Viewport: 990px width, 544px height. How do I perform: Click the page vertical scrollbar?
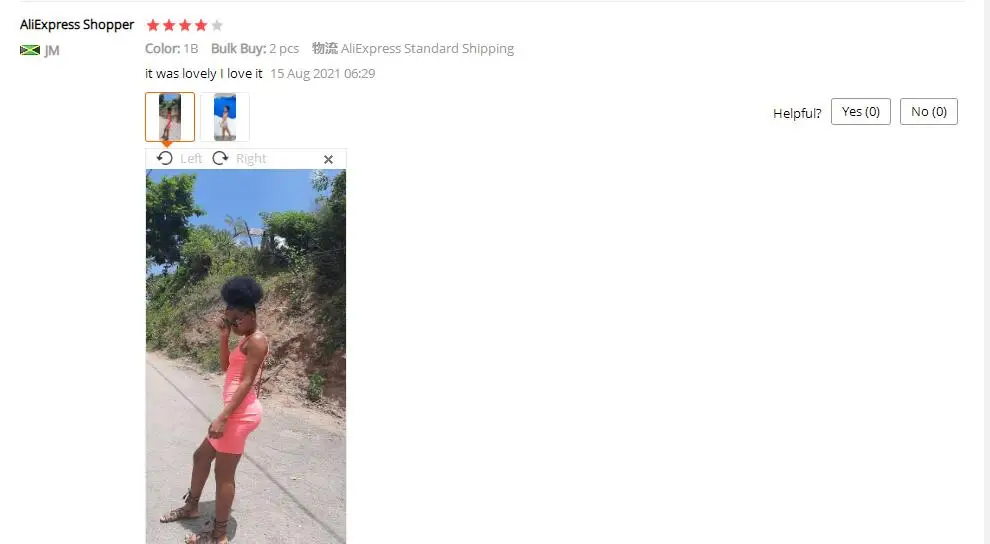click(986, 272)
